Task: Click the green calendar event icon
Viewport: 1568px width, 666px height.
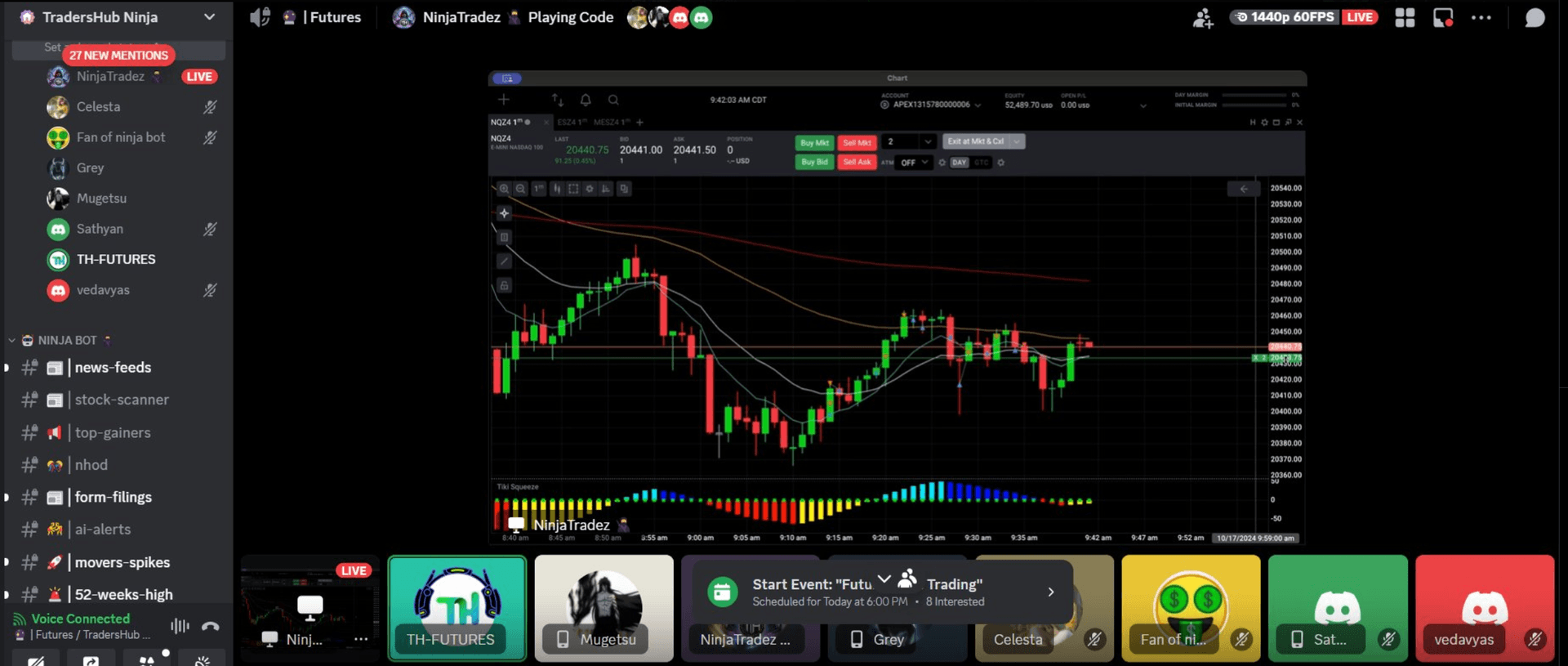Action: pyautogui.click(x=722, y=592)
